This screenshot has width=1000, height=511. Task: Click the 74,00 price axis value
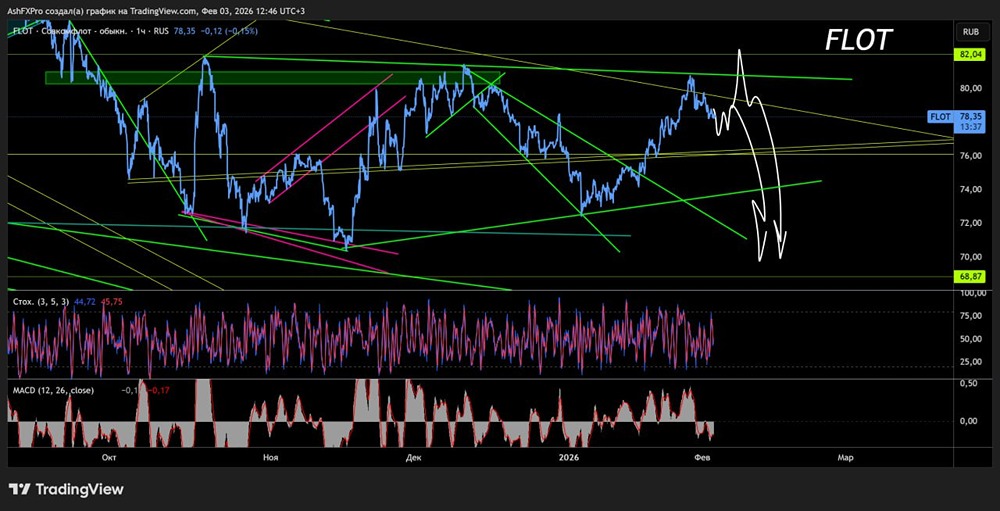pyautogui.click(x=970, y=189)
